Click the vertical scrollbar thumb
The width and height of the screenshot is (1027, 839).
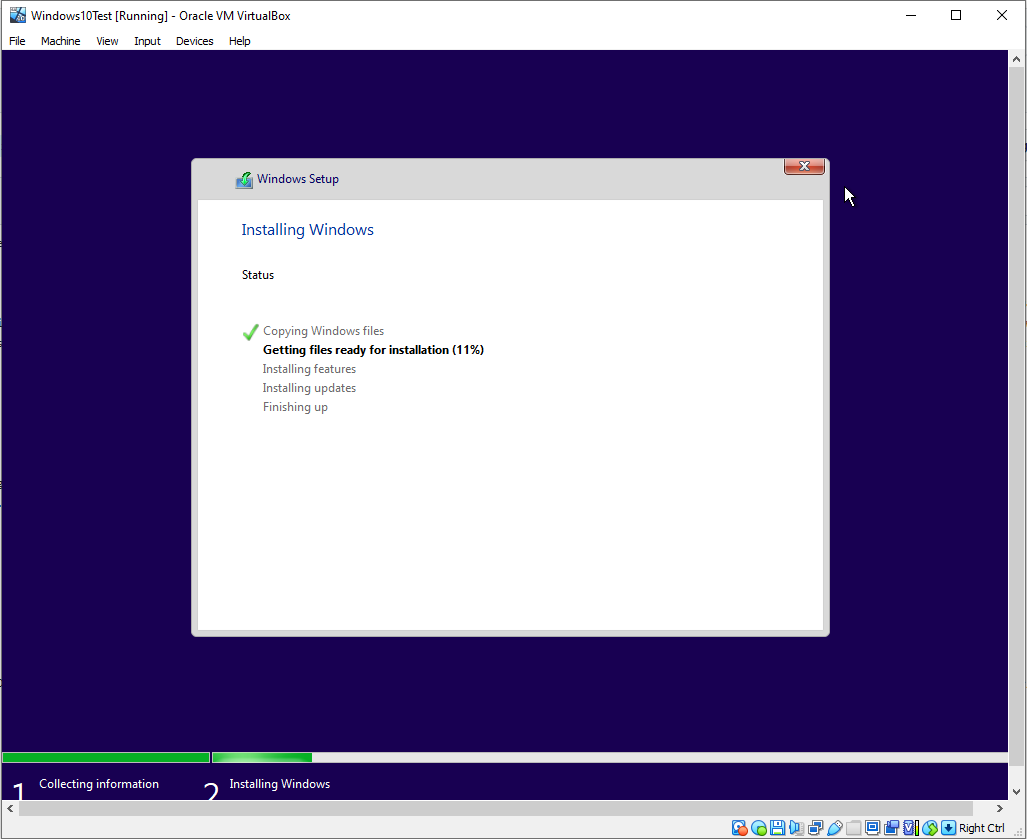tap(1017, 416)
